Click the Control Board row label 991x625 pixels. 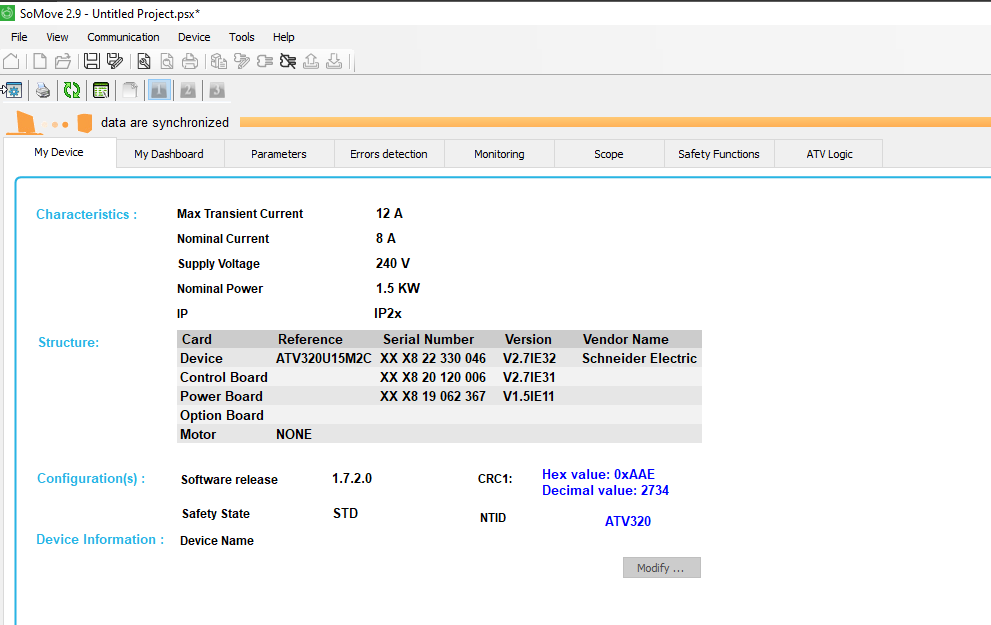[224, 377]
